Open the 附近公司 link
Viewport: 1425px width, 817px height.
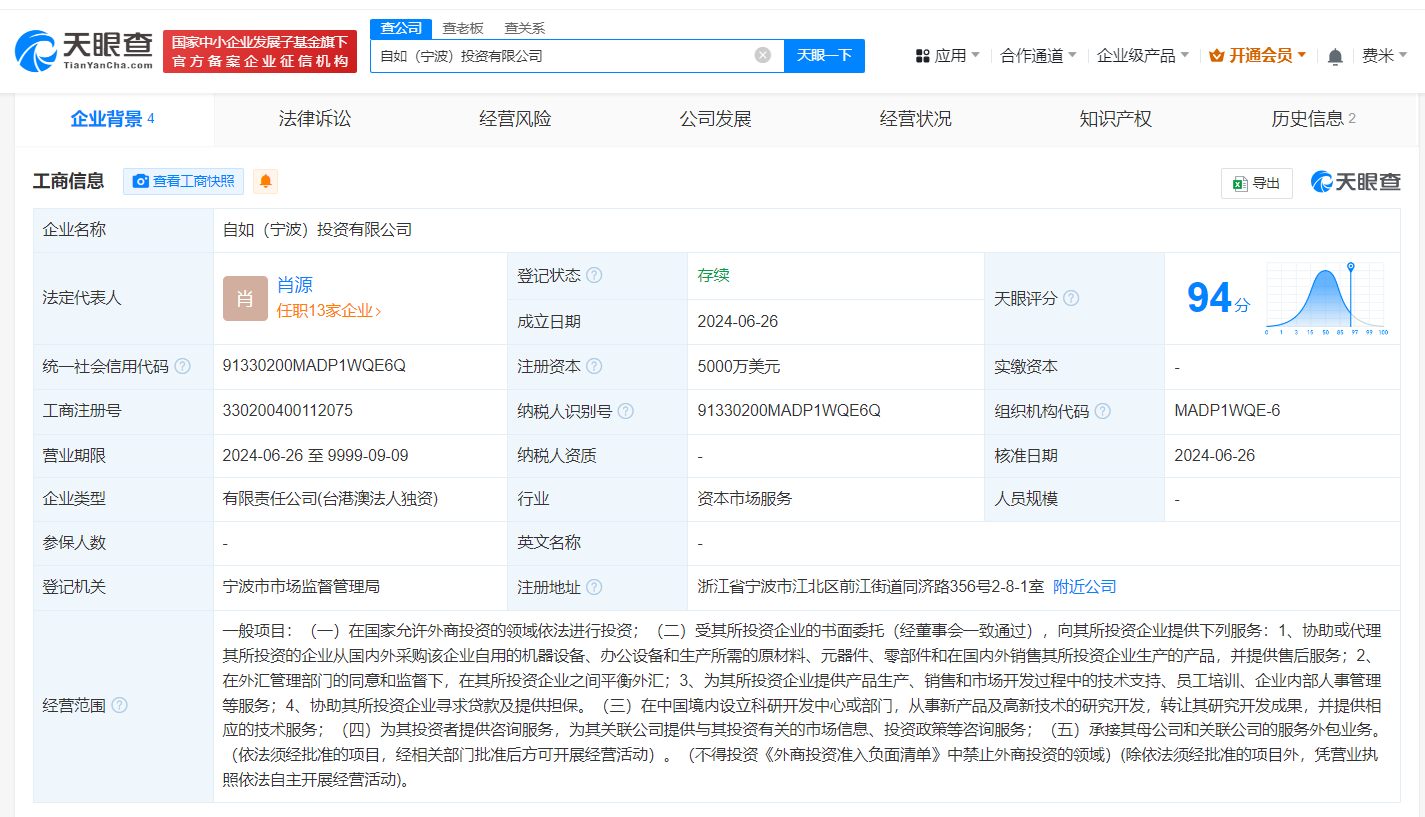click(x=1085, y=586)
